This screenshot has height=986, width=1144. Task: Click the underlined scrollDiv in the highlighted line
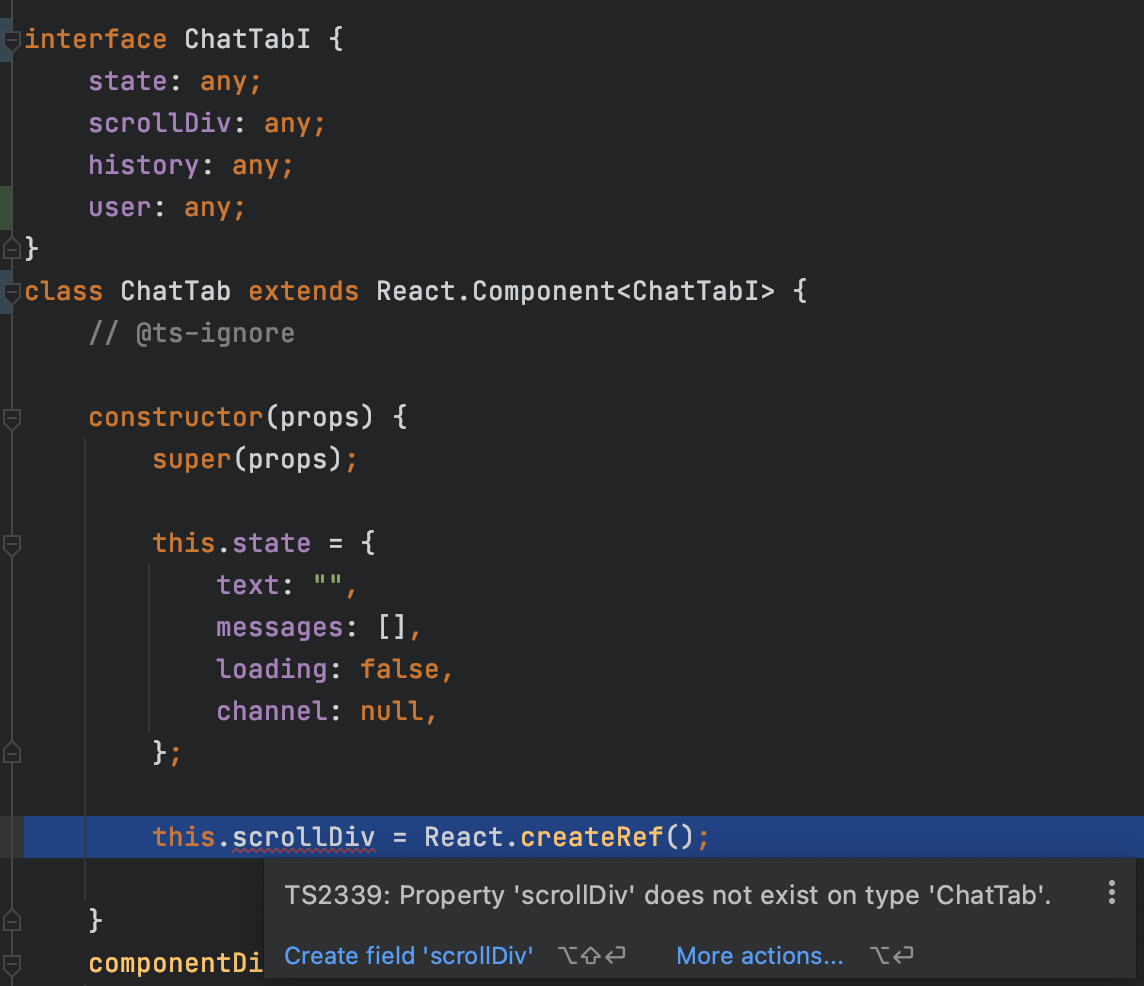click(x=304, y=837)
